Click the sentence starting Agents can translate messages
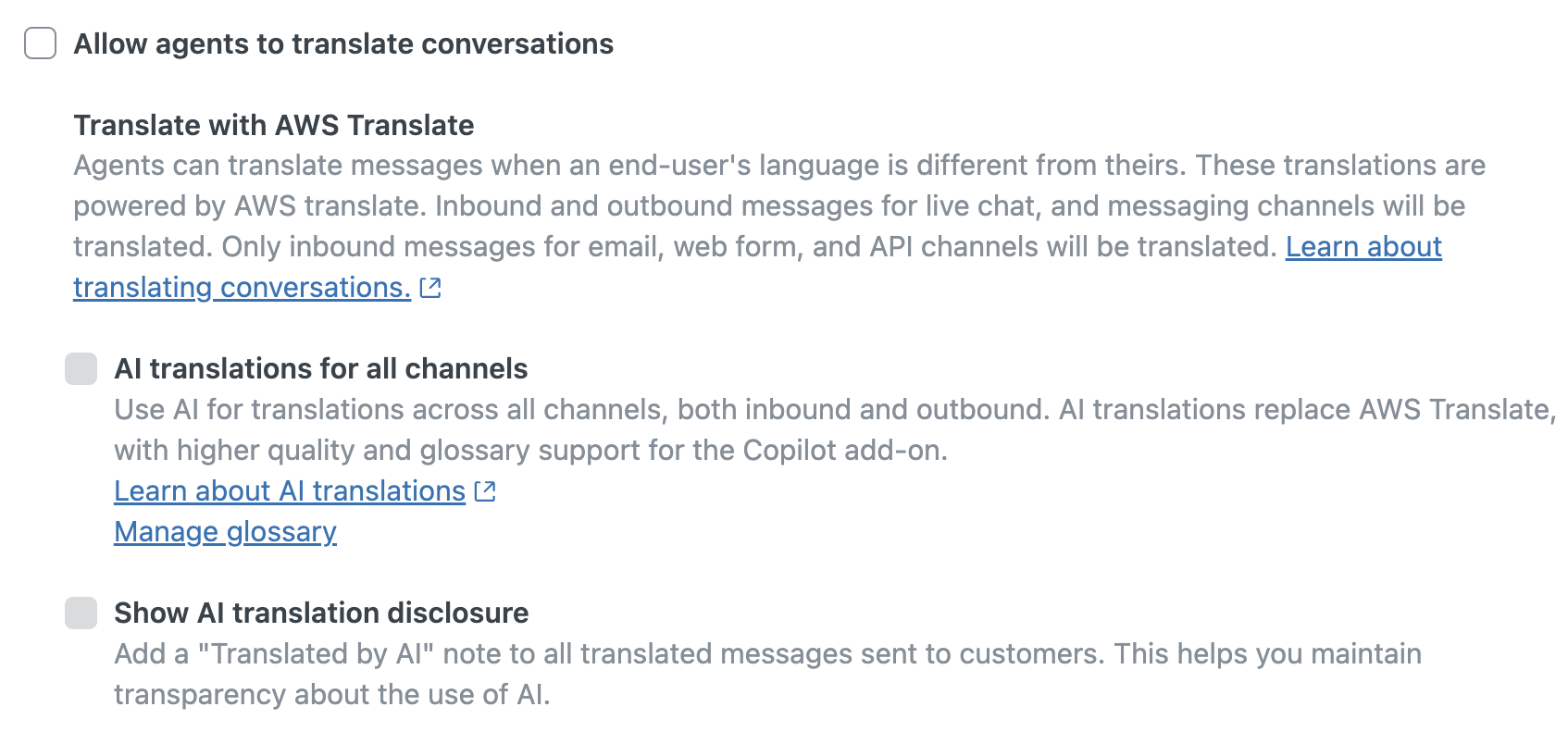This screenshot has width=1568, height=744. pyautogui.click(x=630, y=166)
